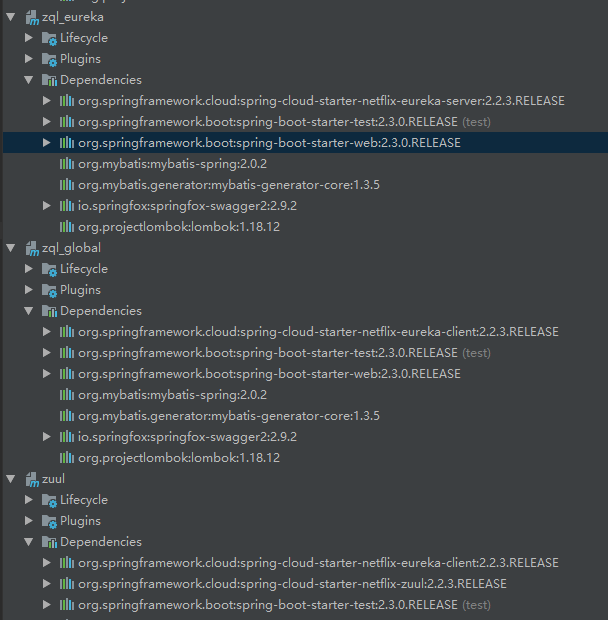Collapse the zql_global module node
Viewport: 608px width, 620px height.
[x=11, y=248]
